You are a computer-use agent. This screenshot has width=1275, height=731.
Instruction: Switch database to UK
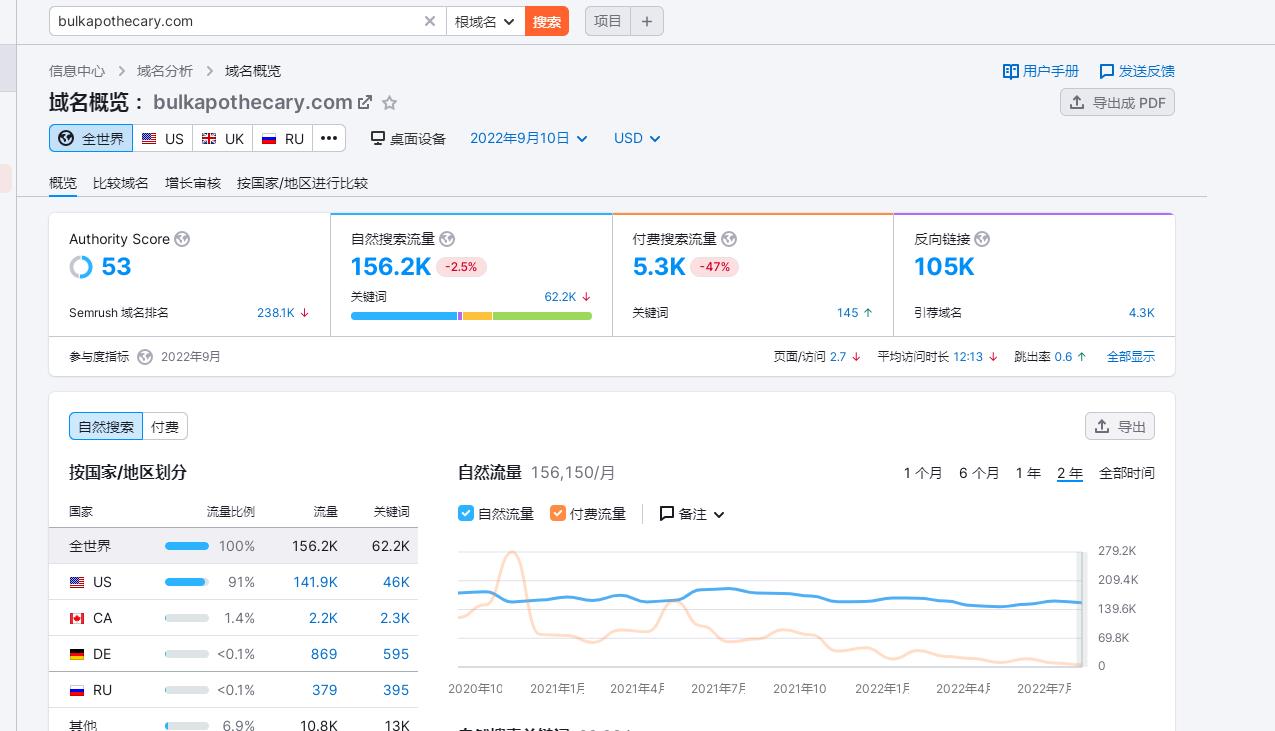tap(223, 138)
